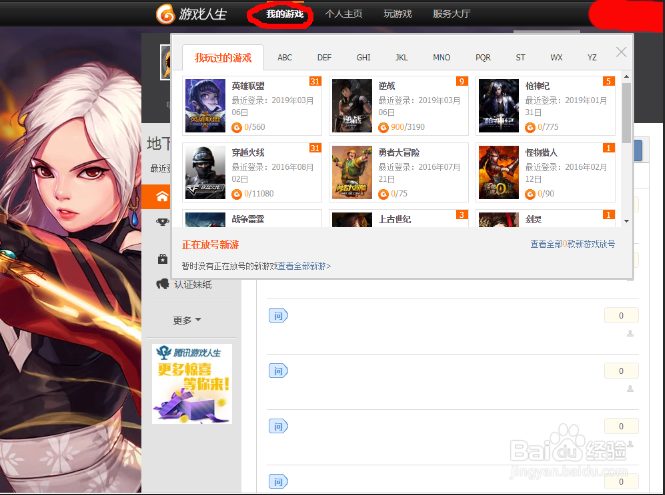Open the 腾讯游戏人生 更多惊喜 banner
Image resolution: width=665 pixels, height=495 pixels.
pyautogui.click(x=192, y=384)
